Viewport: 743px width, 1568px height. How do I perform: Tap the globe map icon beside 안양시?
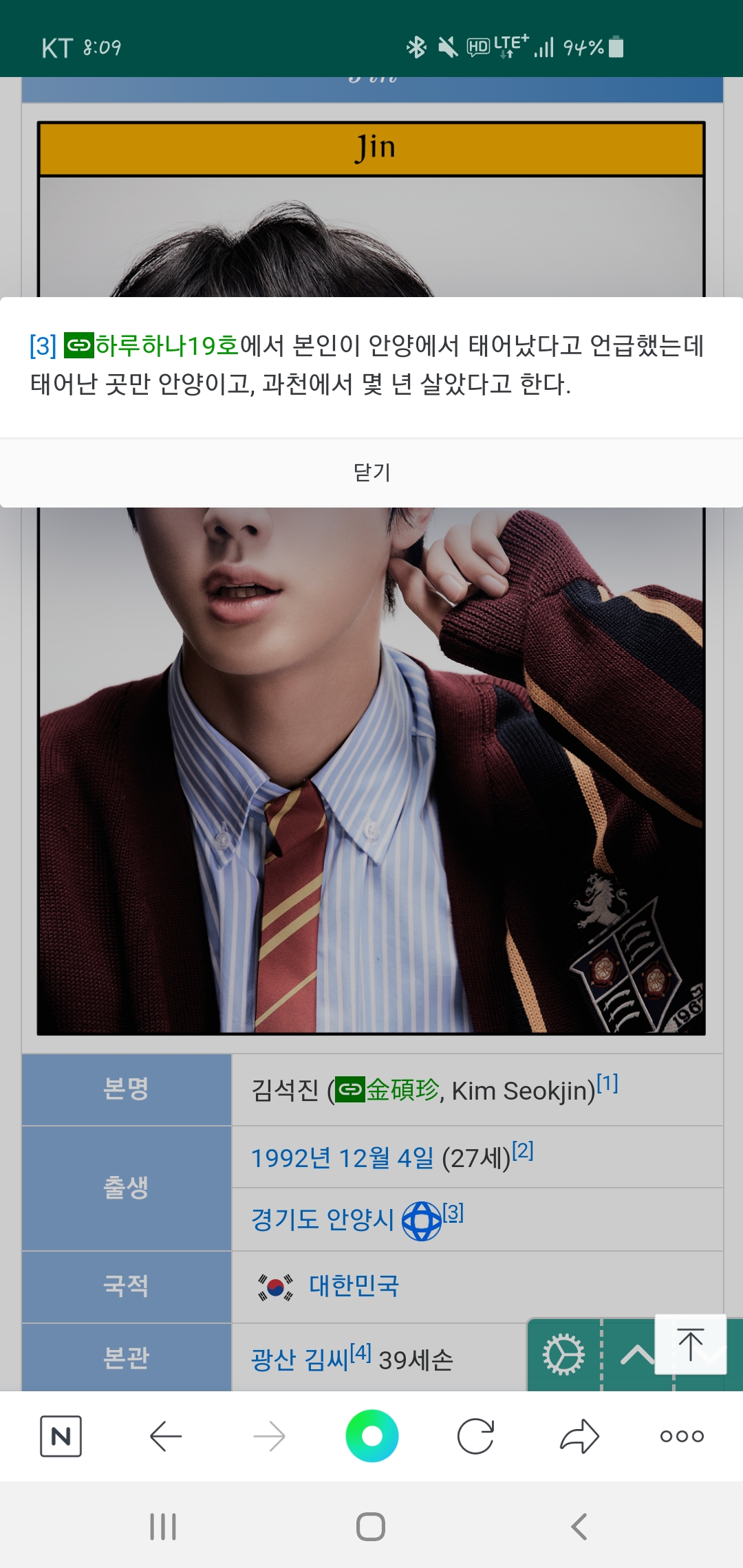(x=421, y=1221)
